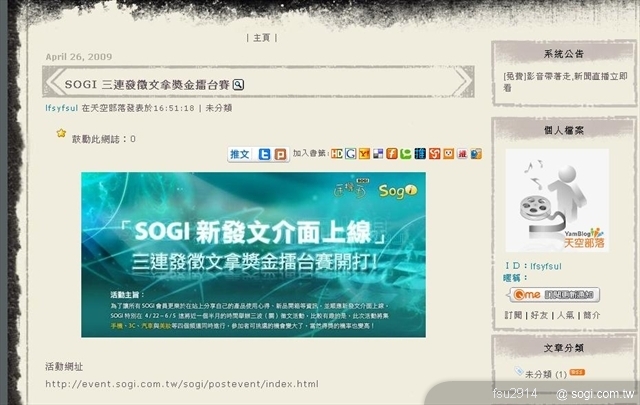Share the post via the Plurk icon
Image resolution: width=640 pixels, height=405 pixels.
pos(280,154)
